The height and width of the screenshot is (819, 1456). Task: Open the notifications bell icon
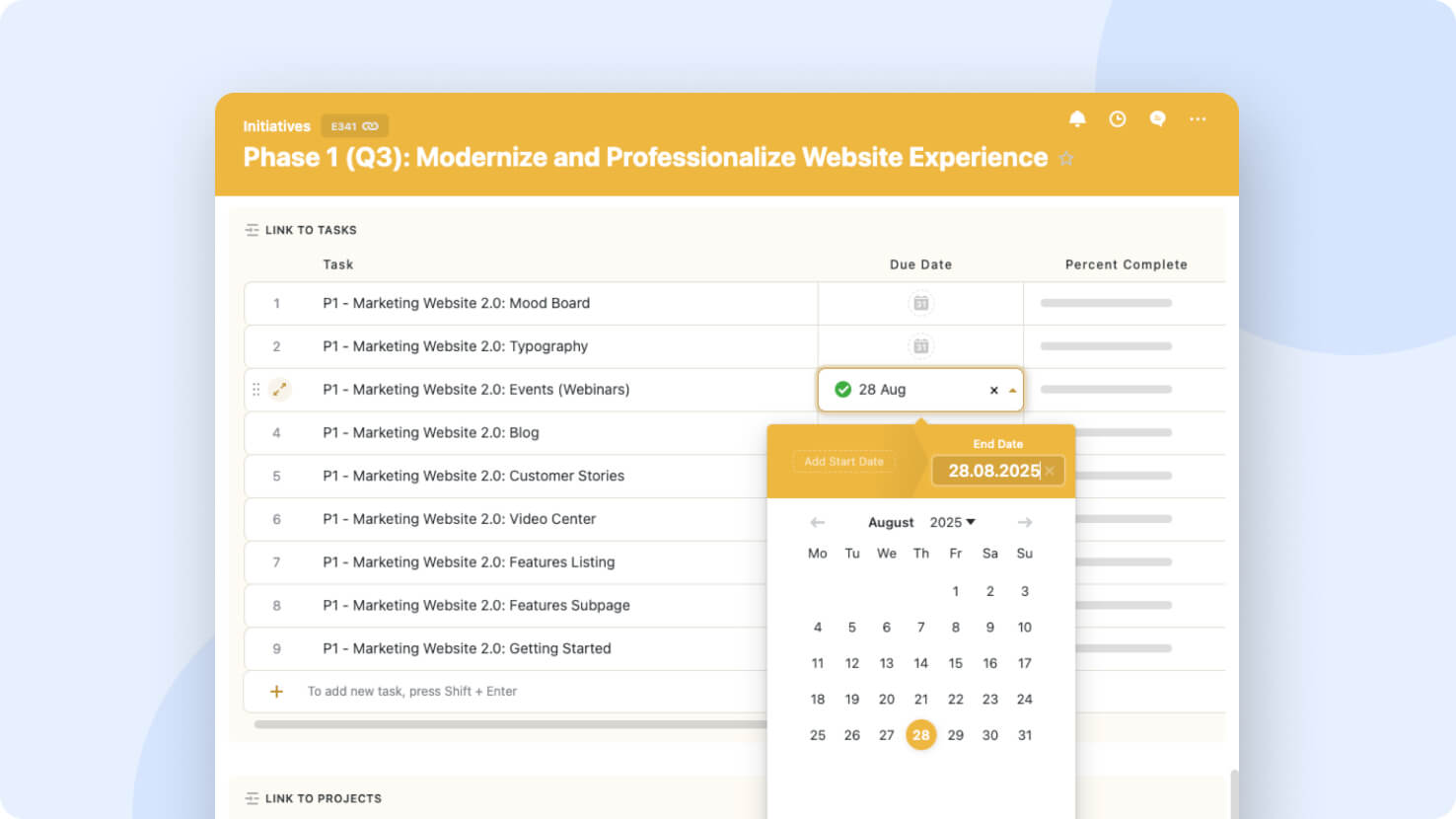[1077, 118]
